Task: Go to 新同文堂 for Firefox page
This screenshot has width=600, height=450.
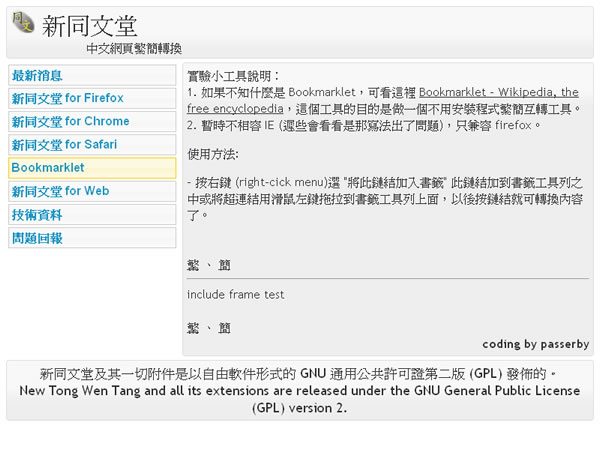Action: [67, 98]
